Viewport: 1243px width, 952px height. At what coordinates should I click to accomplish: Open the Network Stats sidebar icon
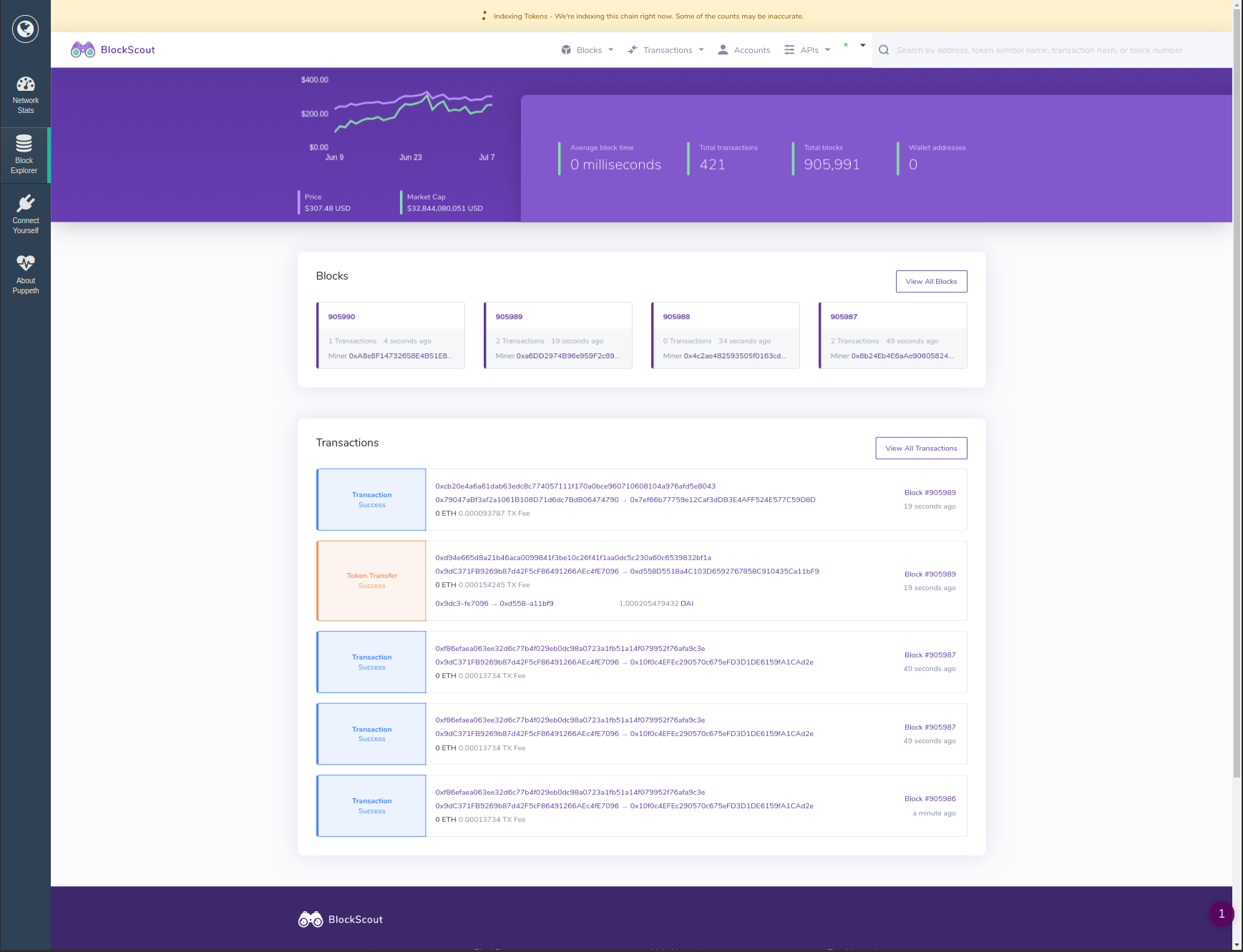click(x=25, y=84)
